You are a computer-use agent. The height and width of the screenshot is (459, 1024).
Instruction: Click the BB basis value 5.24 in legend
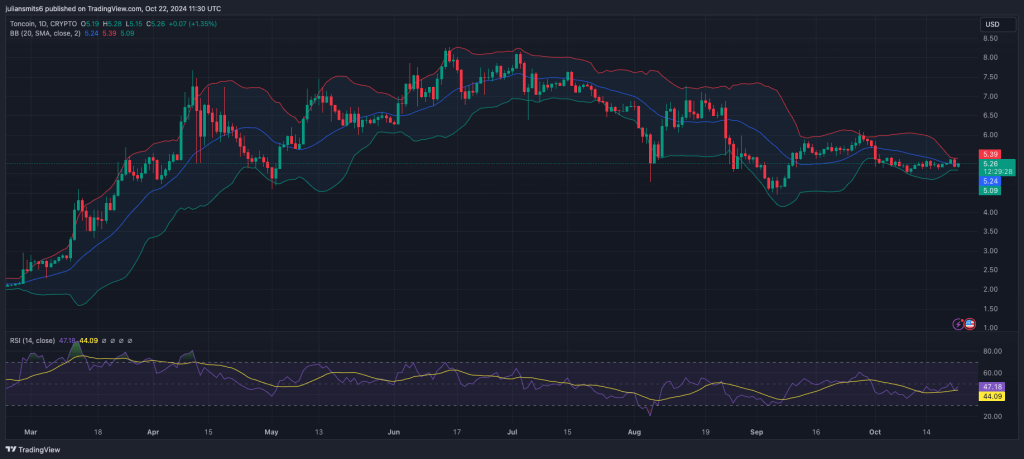(x=91, y=33)
